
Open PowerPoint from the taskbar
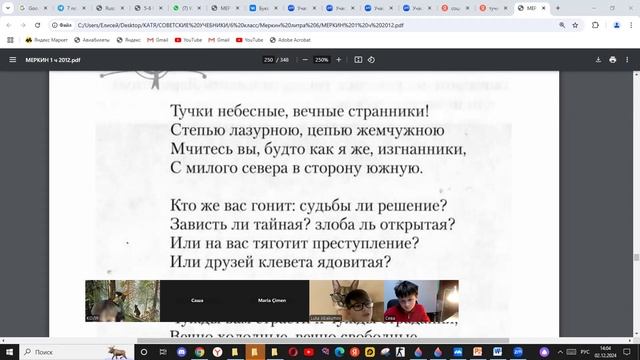(477, 352)
